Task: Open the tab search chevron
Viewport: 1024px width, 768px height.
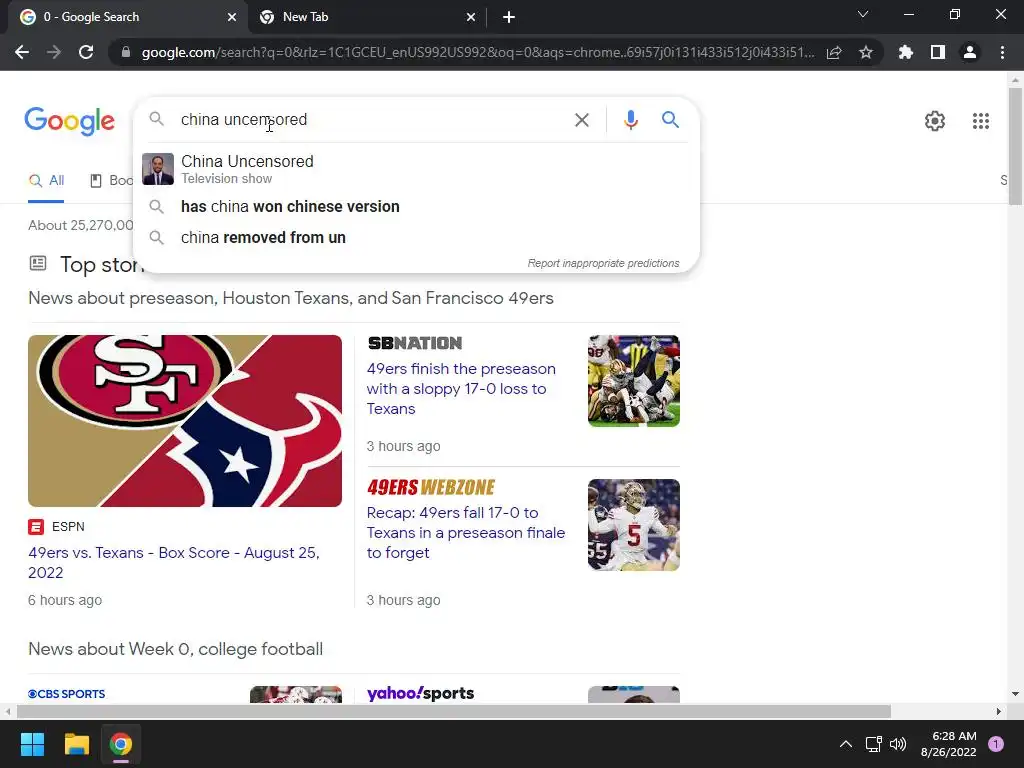Action: pyautogui.click(x=863, y=14)
